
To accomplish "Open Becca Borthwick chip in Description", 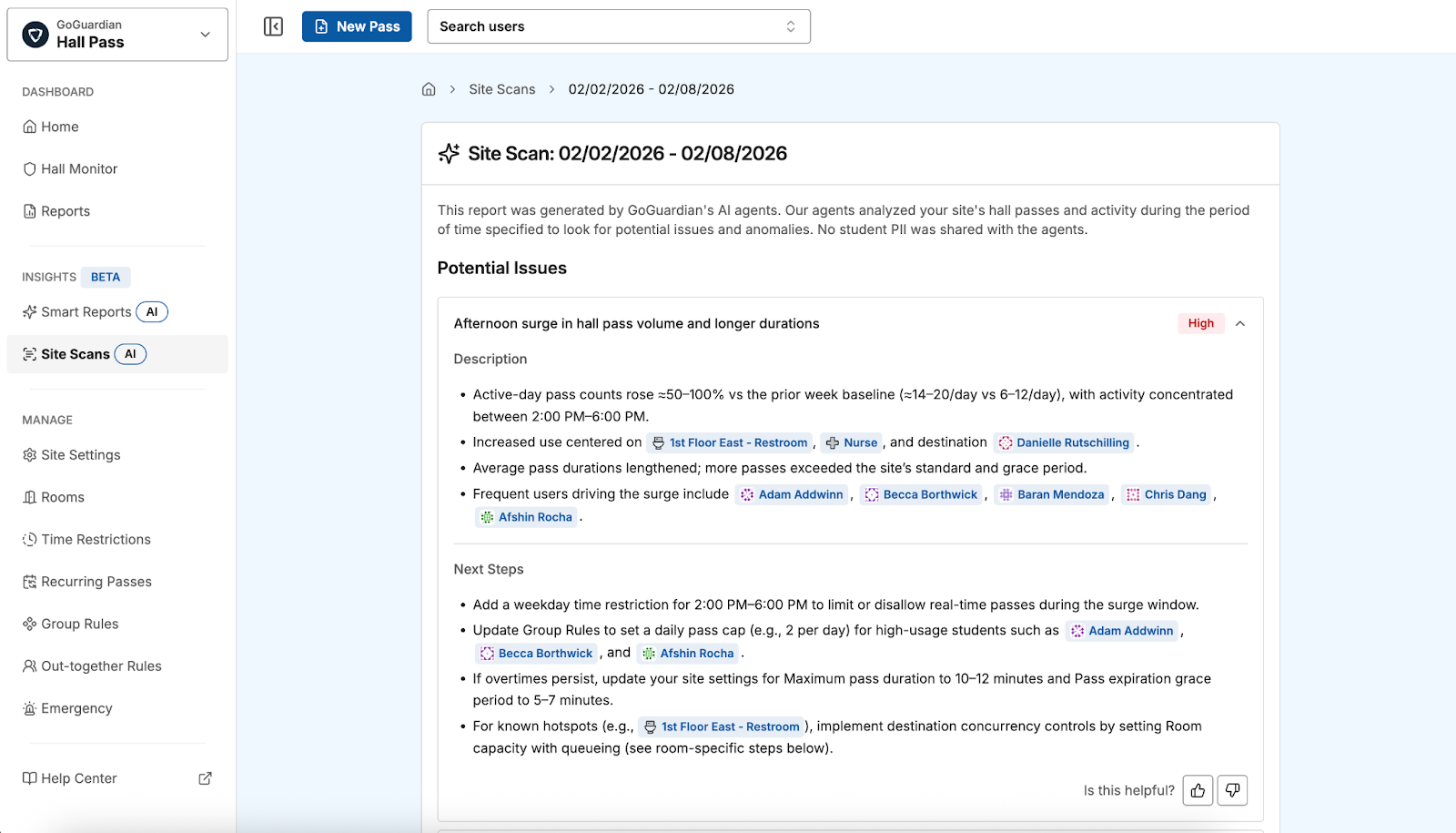I will 921,494.
